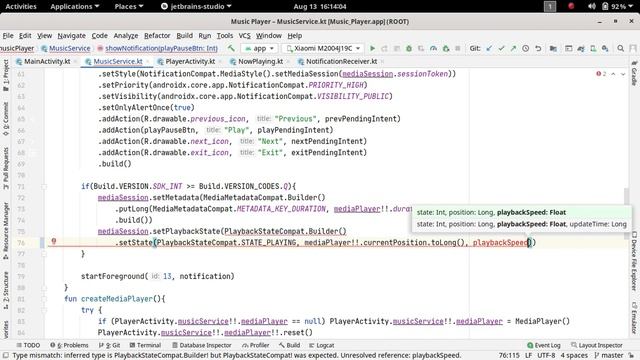Open the Layout Inspector
This screenshot has width=640, height=360.
[597, 345]
